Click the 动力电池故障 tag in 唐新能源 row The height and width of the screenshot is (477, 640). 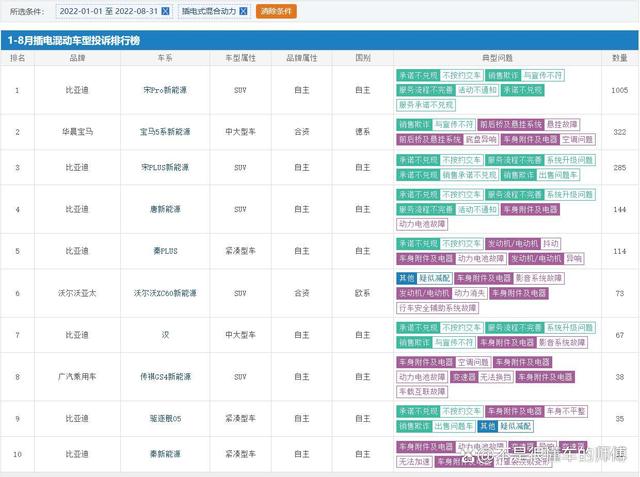[x=422, y=224]
